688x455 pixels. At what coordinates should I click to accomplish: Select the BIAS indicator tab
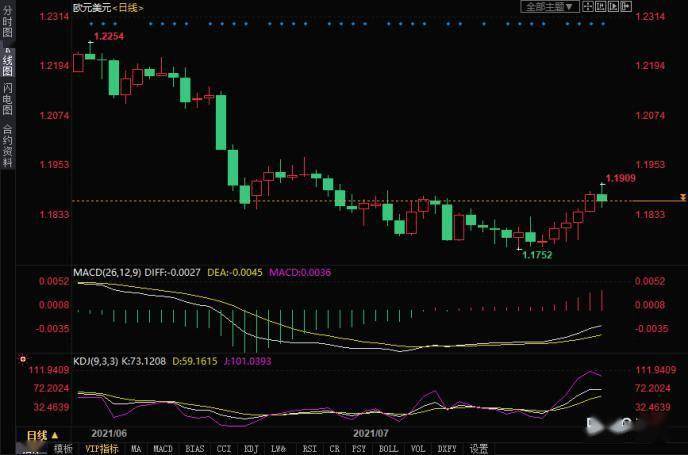[194, 449]
